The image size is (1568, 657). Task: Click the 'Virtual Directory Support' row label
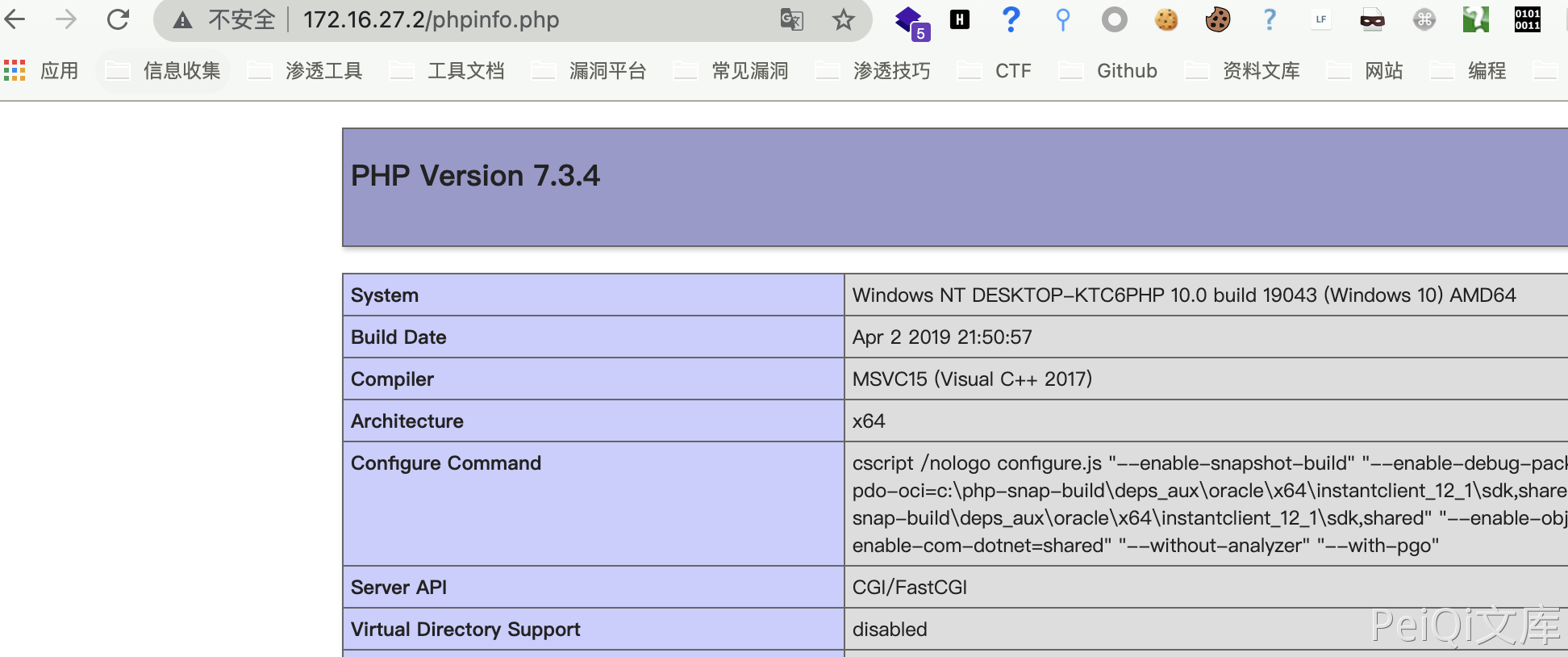(x=465, y=630)
